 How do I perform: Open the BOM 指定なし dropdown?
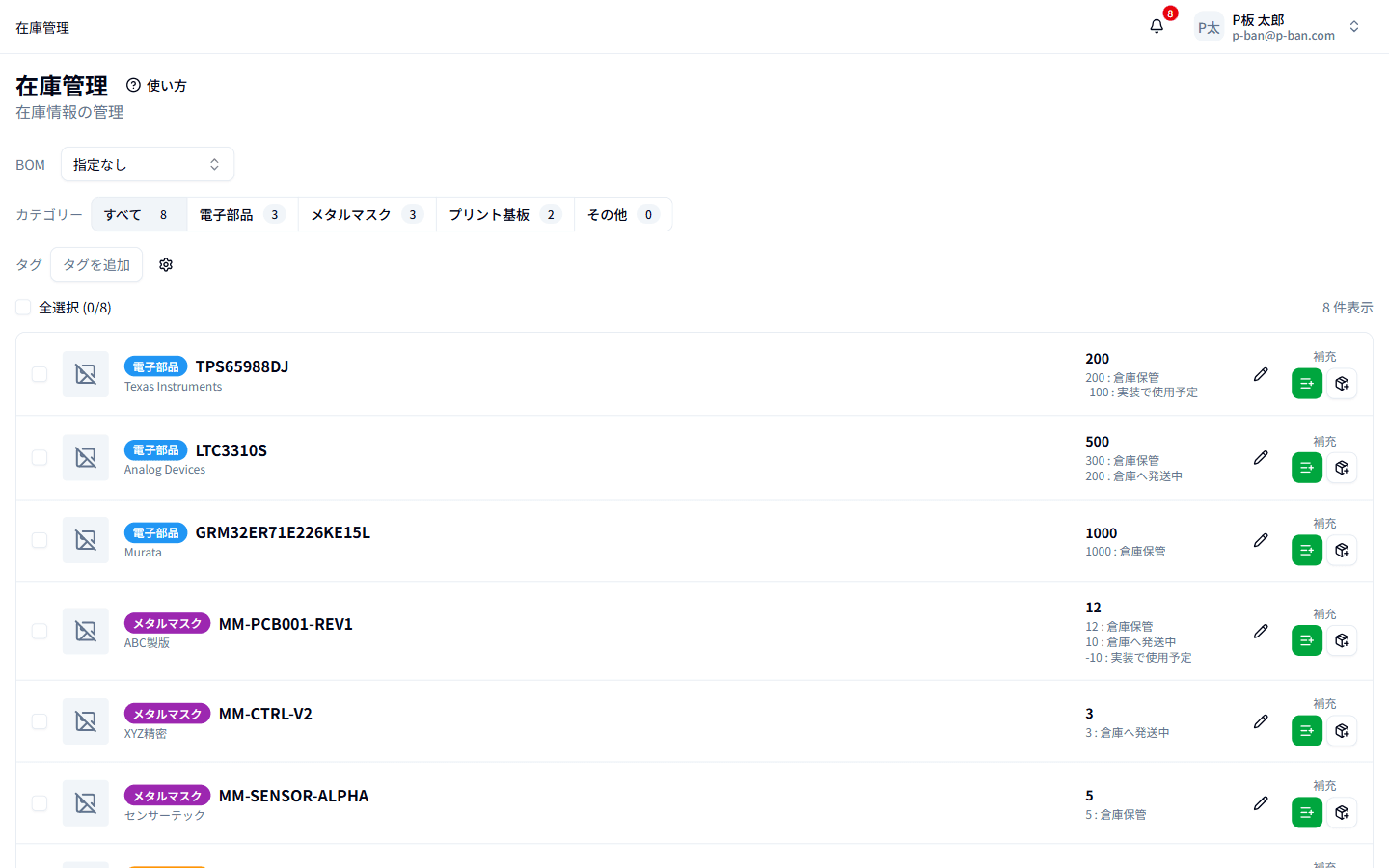(x=148, y=164)
